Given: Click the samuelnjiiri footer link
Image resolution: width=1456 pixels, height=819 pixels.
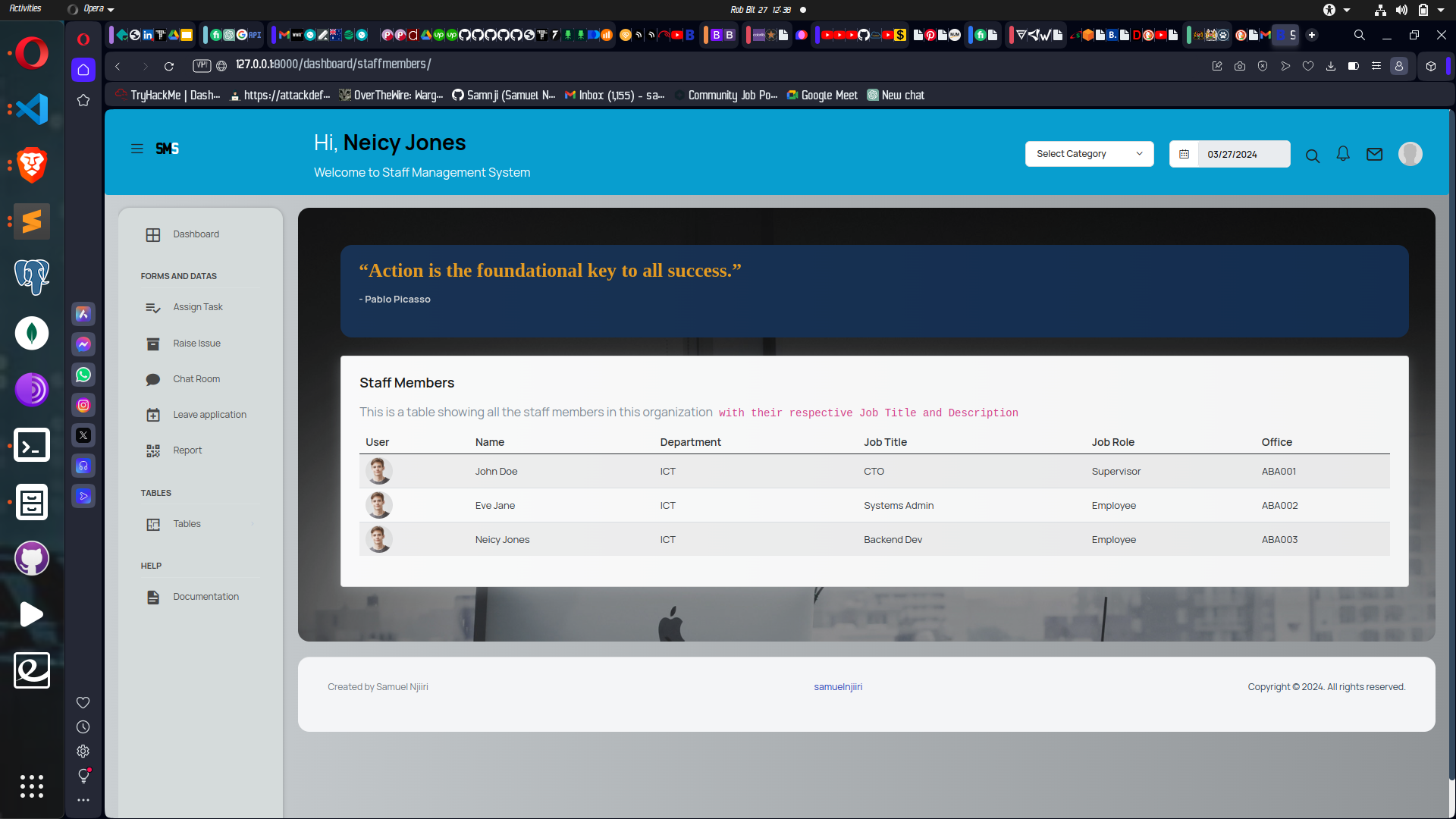Looking at the screenshot, I should pos(838,687).
